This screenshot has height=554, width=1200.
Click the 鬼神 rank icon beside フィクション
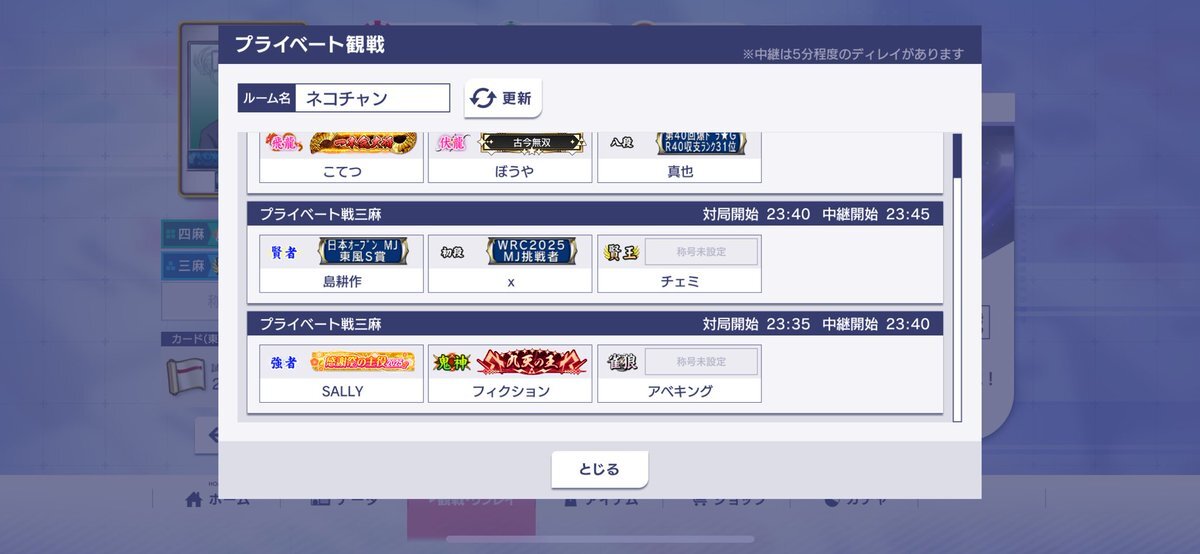(452, 362)
